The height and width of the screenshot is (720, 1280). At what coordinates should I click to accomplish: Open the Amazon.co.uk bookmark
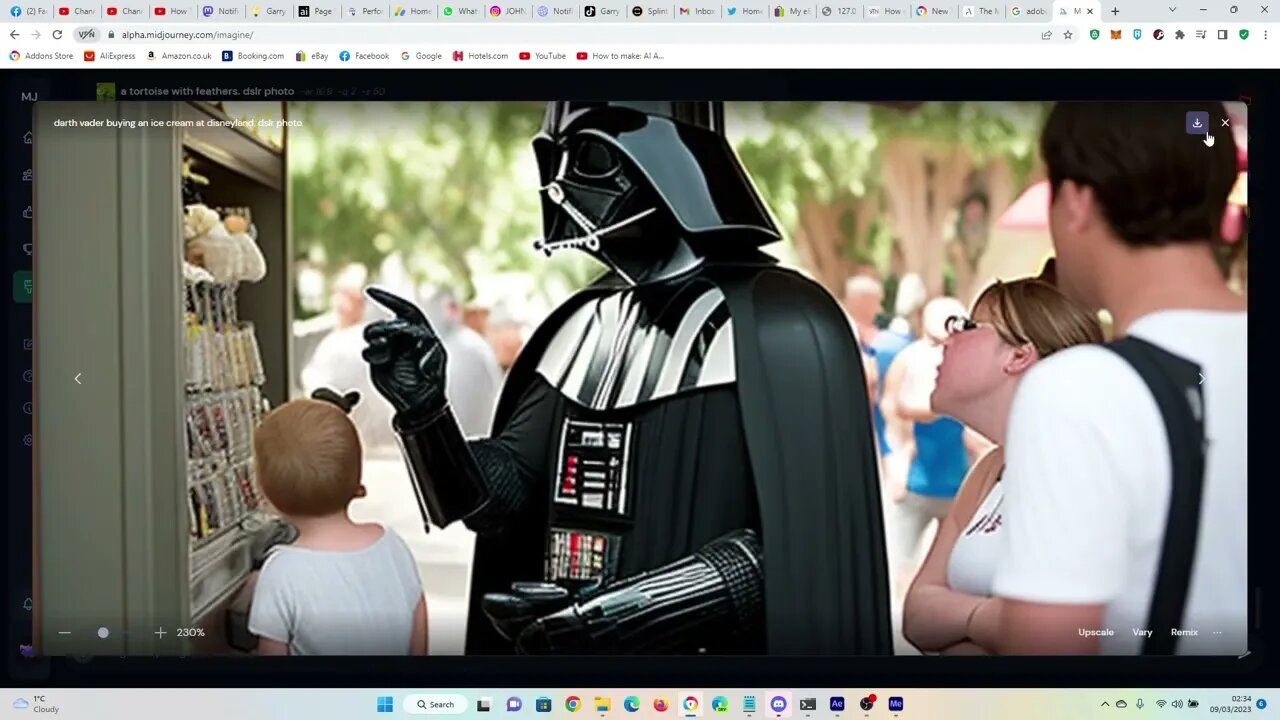pyautogui.click(x=179, y=56)
